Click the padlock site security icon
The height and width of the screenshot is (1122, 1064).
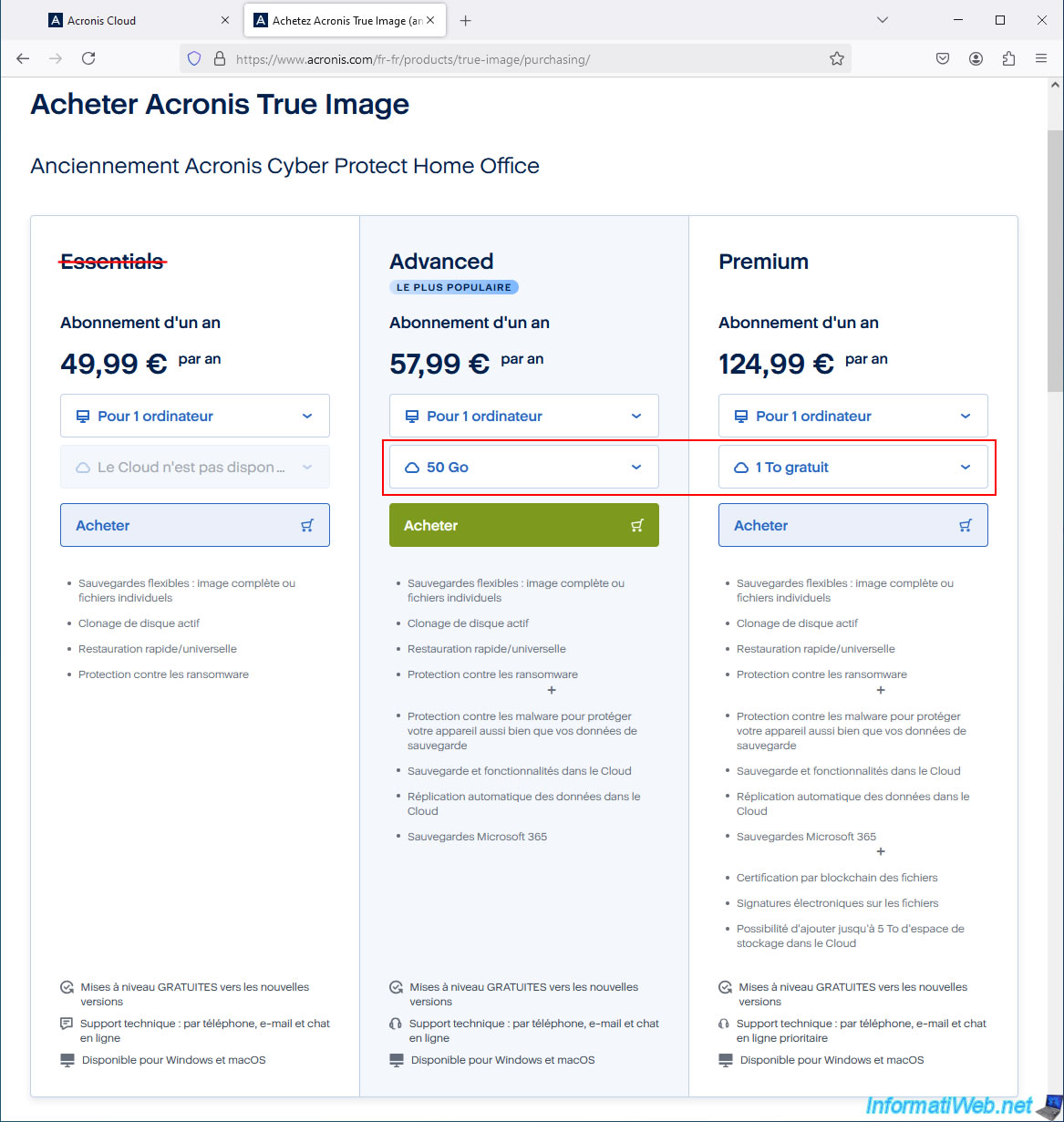click(x=219, y=59)
